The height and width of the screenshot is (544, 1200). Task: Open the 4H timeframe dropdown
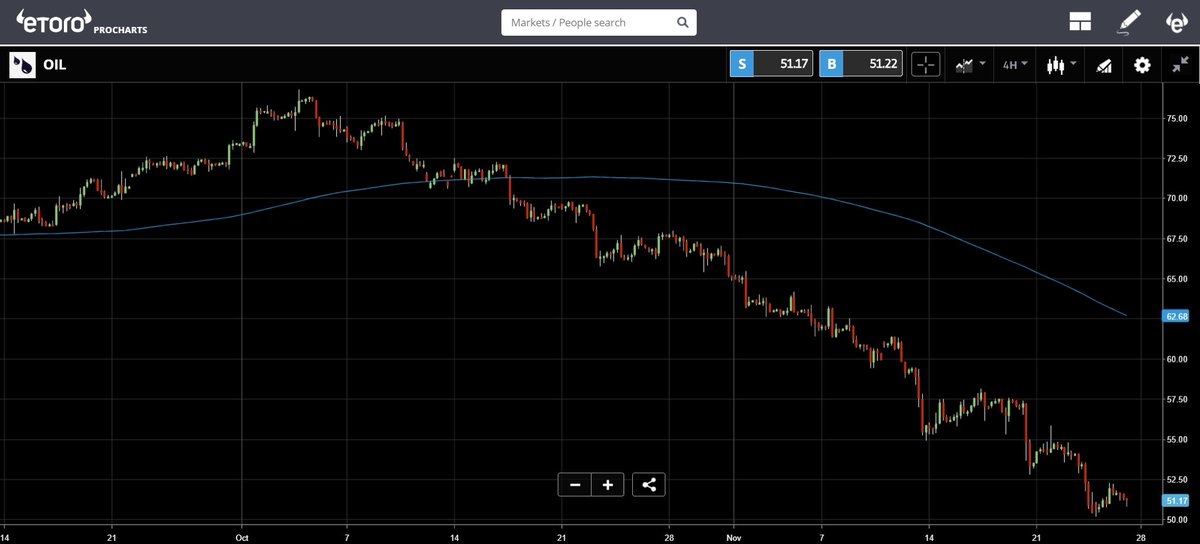tap(1015, 65)
